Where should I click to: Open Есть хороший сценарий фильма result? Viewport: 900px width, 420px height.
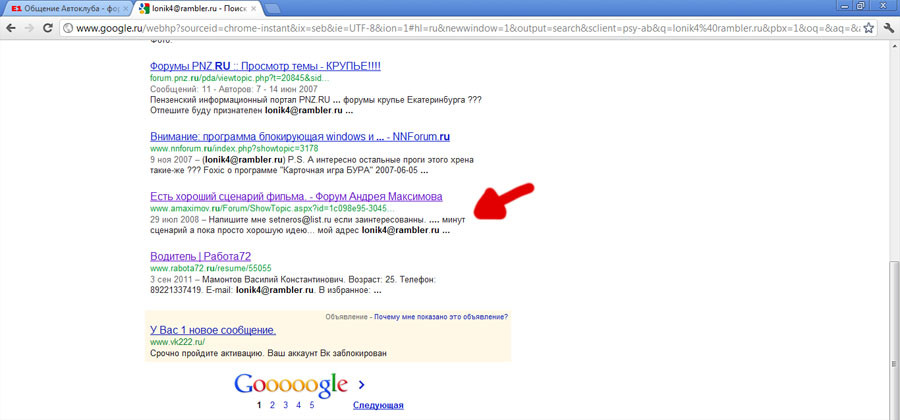coord(296,197)
